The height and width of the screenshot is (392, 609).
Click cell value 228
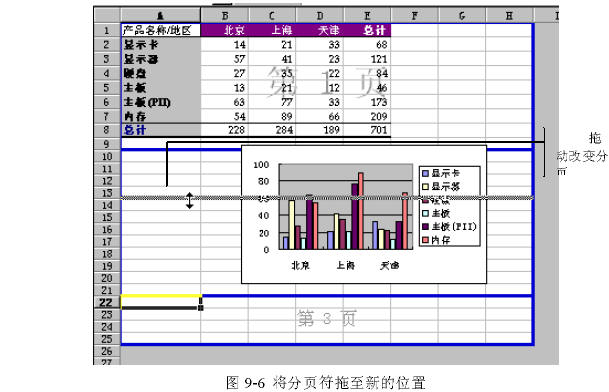coord(236,130)
